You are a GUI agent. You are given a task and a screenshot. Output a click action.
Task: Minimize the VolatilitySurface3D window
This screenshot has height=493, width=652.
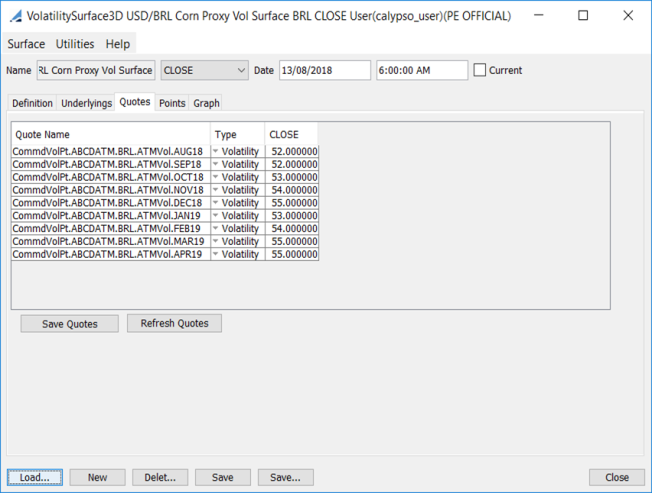coord(539,15)
